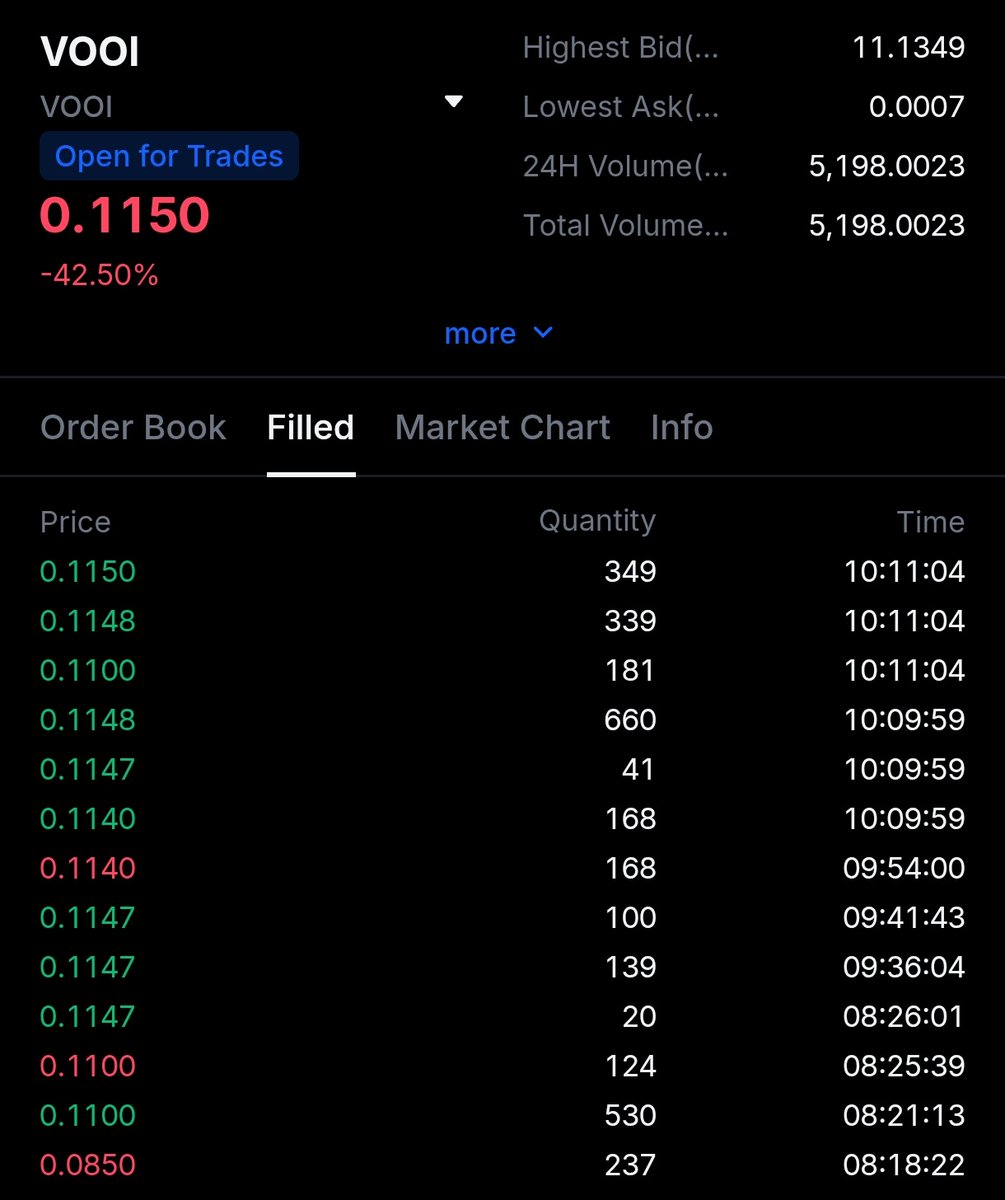Click the -42.50% price change value

[99, 275]
